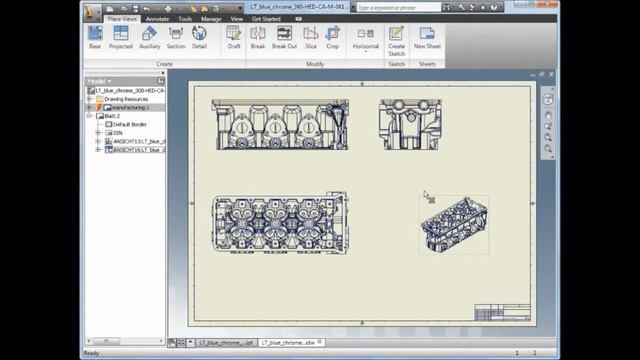Click the Undo icon in quick access toolbar
This screenshot has height=360, width=640.
tap(147, 8)
